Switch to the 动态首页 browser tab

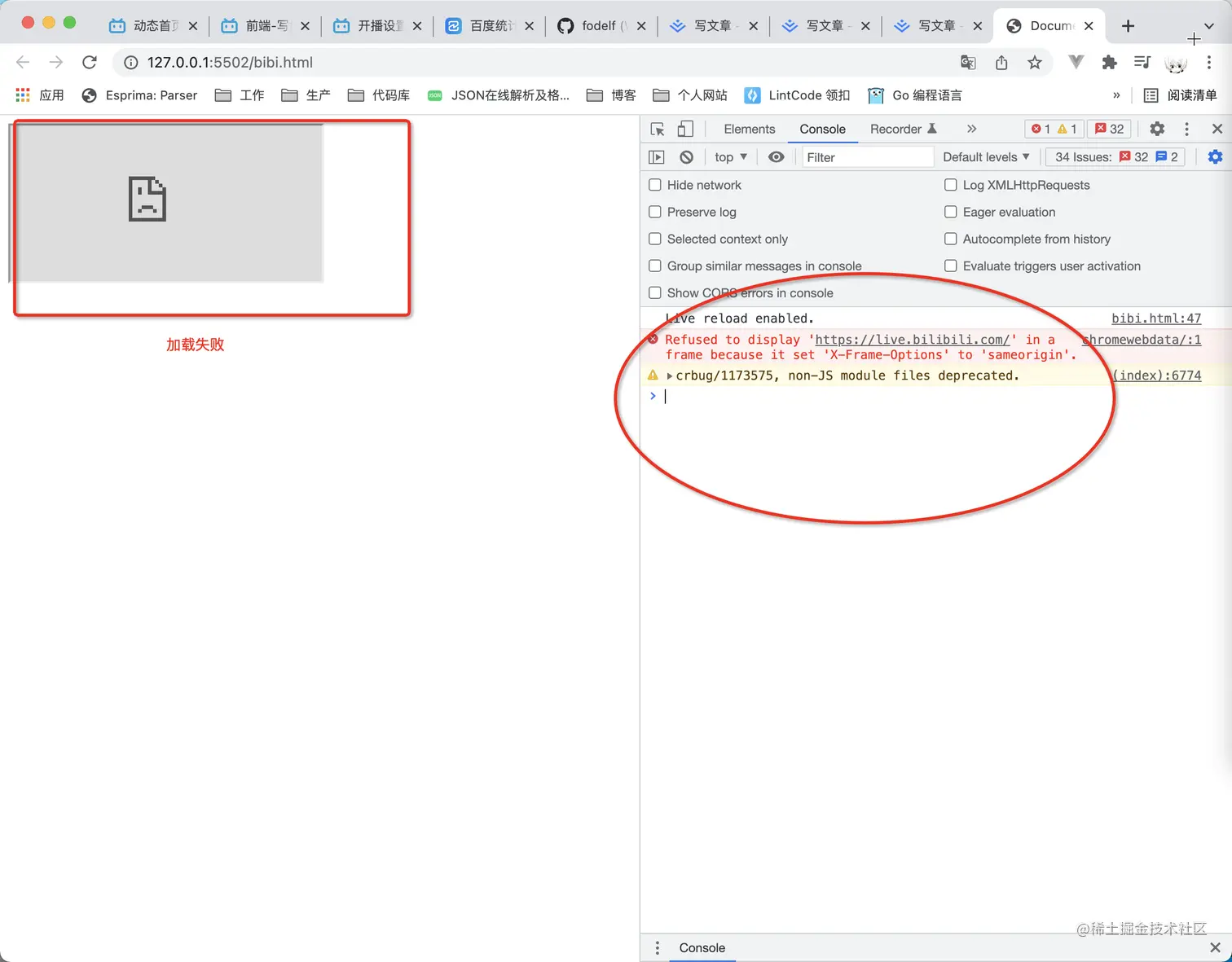coord(154,26)
